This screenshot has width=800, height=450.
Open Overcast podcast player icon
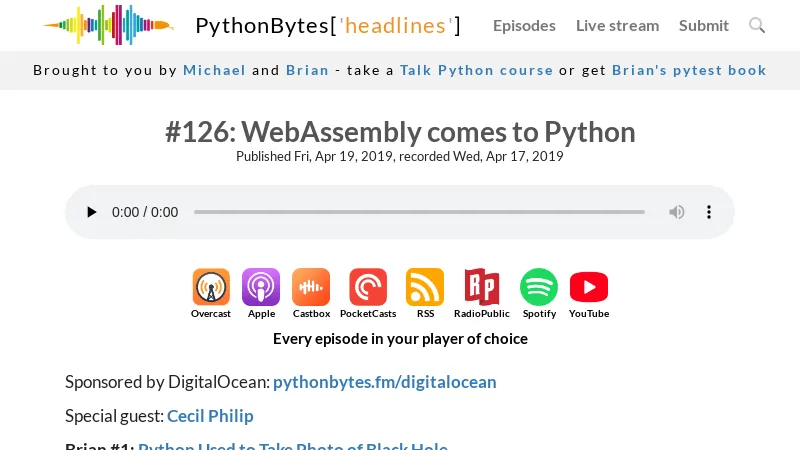(211, 288)
